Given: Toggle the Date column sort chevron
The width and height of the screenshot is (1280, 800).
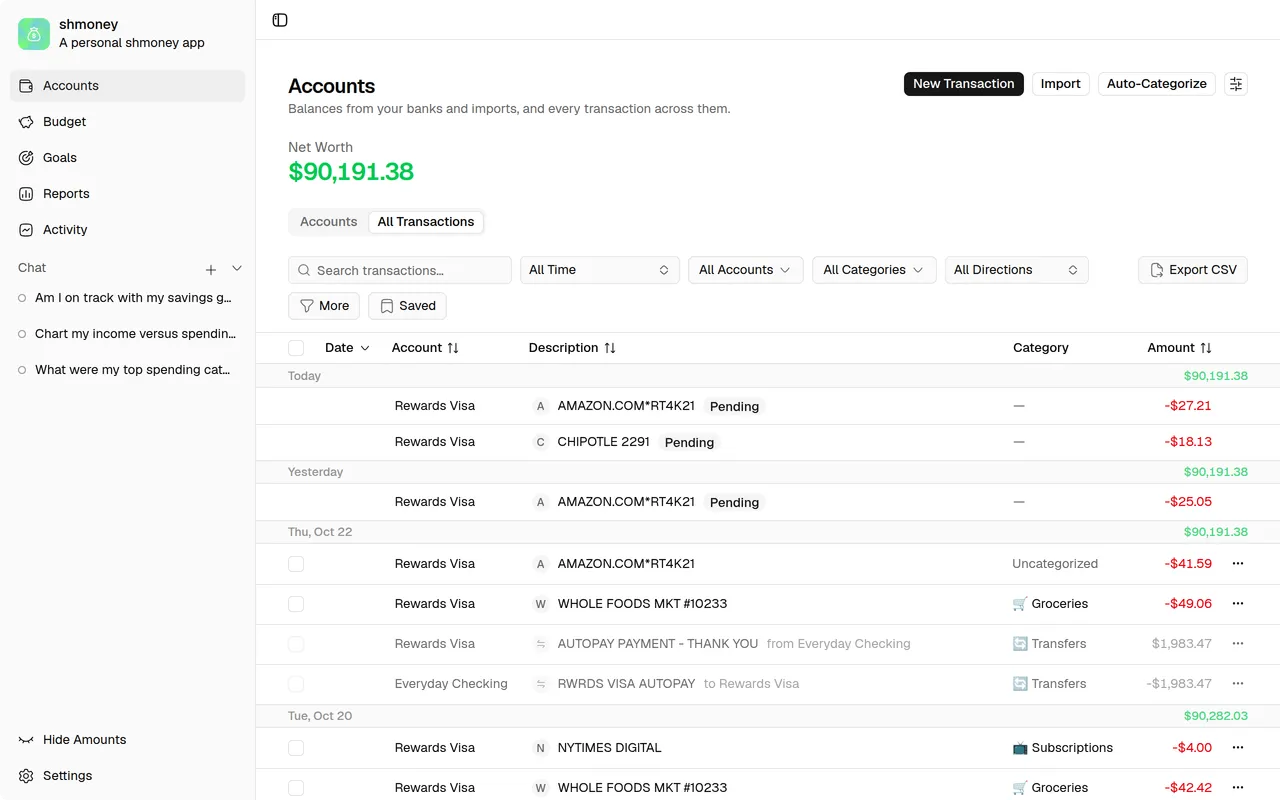Looking at the screenshot, I should pos(365,348).
